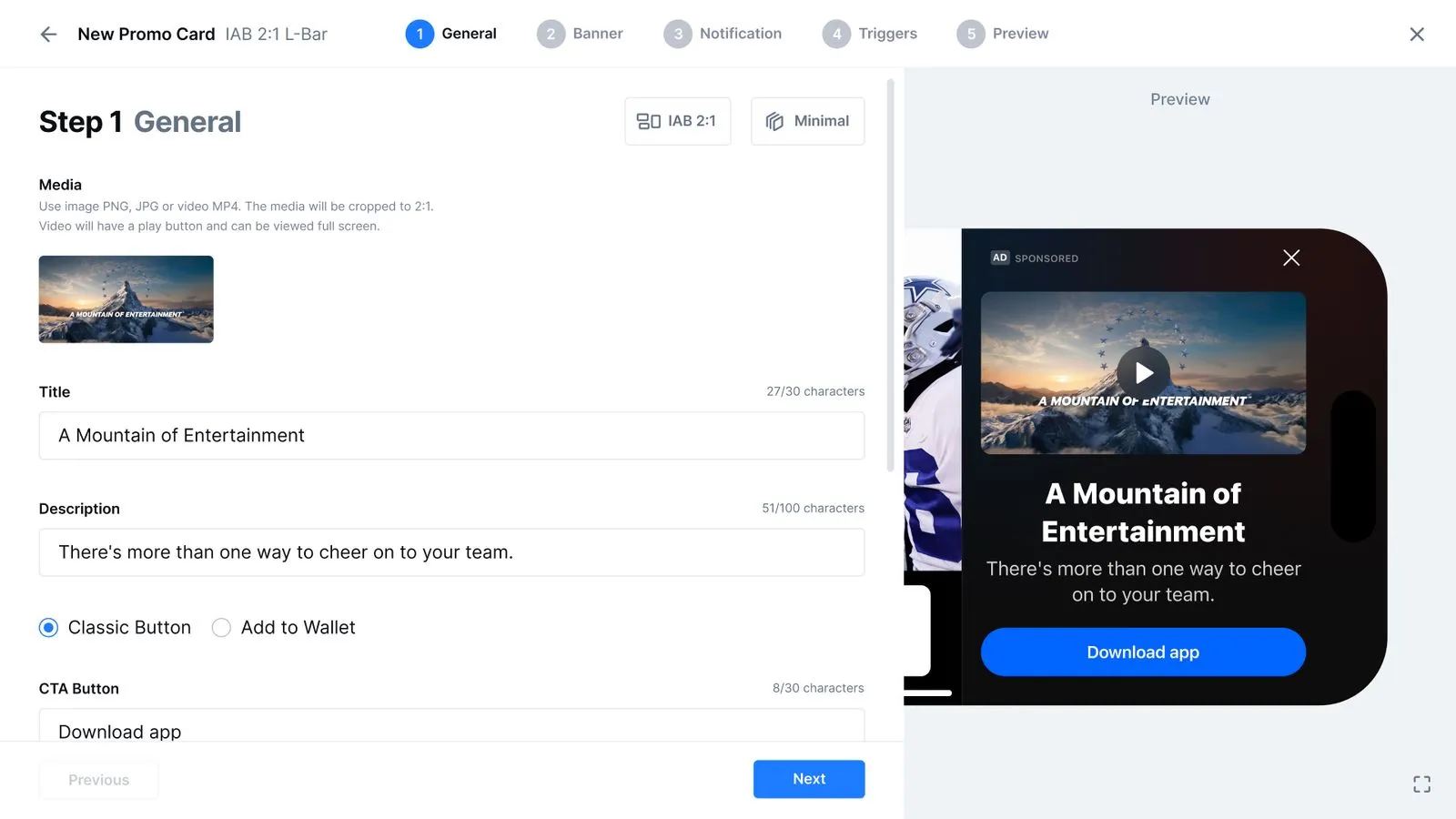
Task: Click the Download app preview button
Action: 1143,652
